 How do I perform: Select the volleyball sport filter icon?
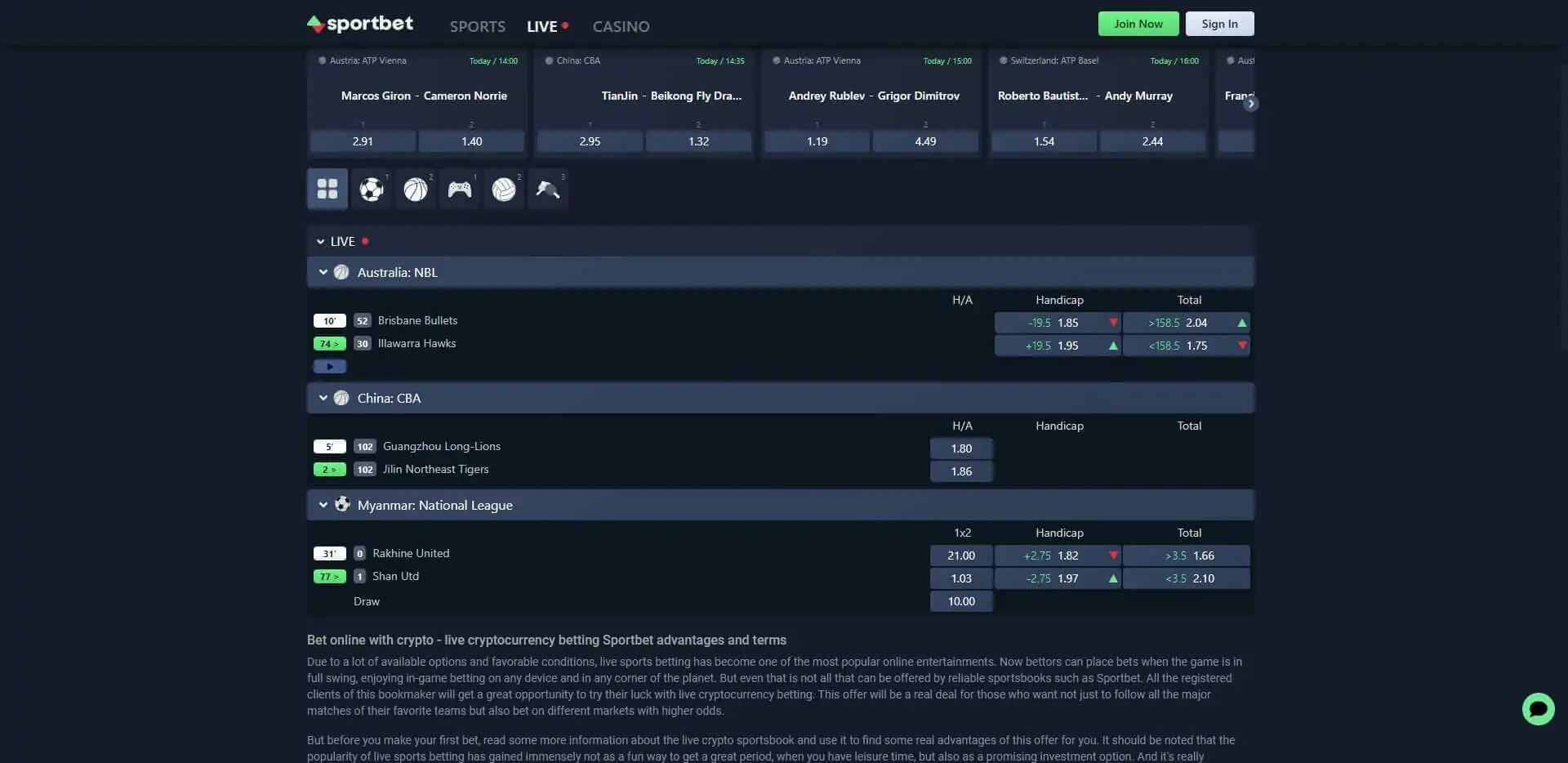pos(504,189)
